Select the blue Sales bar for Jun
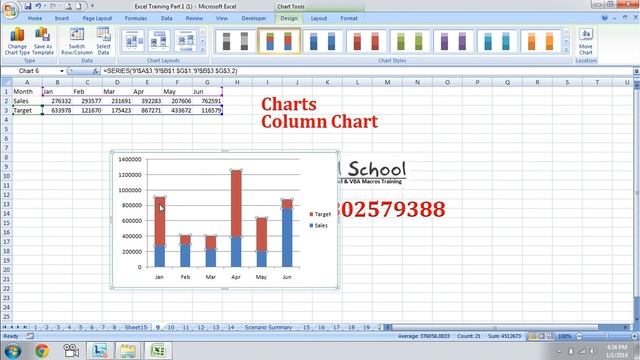This screenshot has width=640, height=360. 287,238
